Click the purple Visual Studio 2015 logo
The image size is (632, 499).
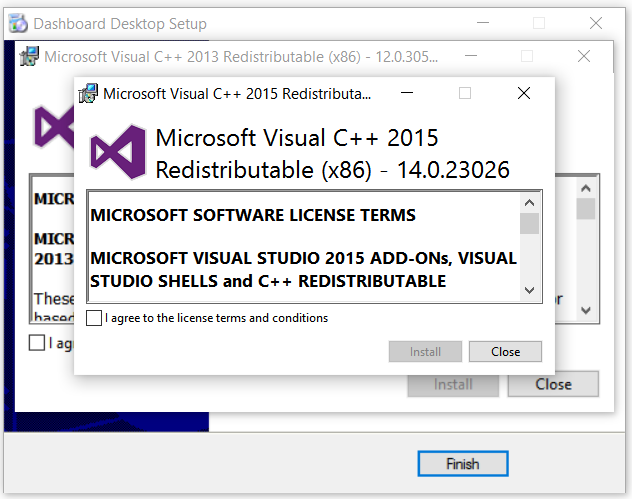pyautogui.click(x=118, y=152)
